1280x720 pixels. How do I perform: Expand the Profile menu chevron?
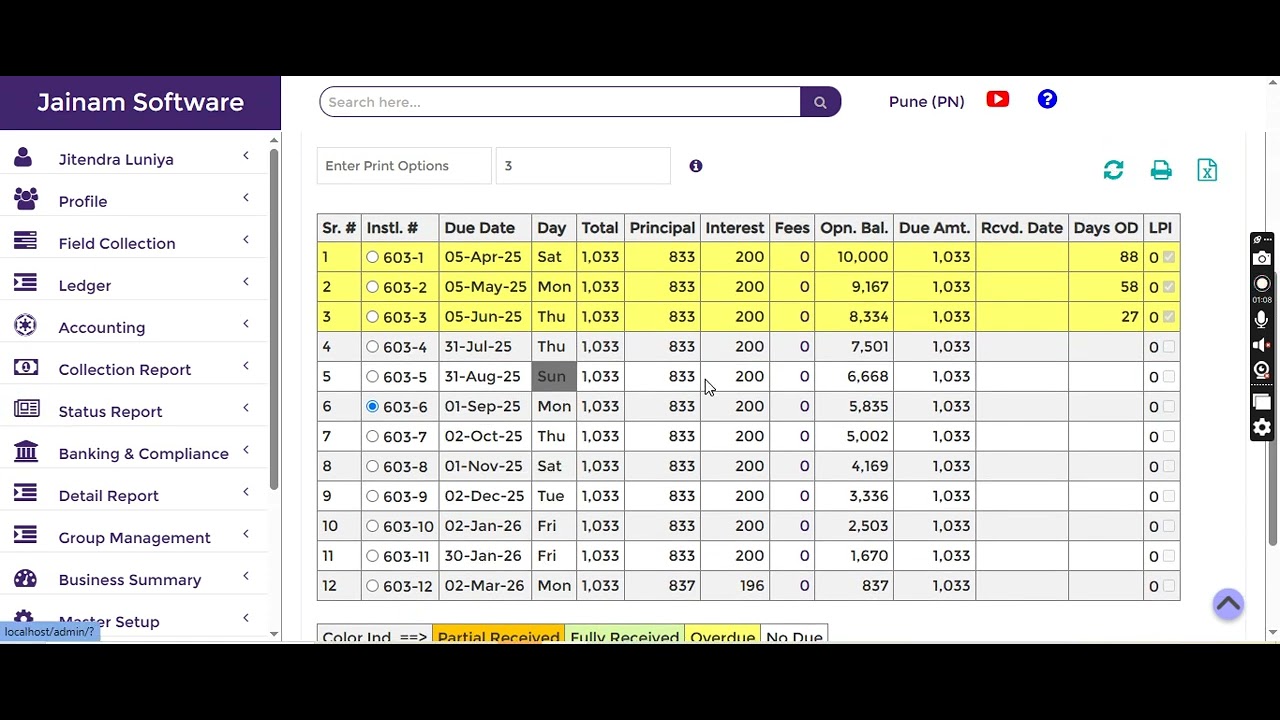(x=245, y=198)
